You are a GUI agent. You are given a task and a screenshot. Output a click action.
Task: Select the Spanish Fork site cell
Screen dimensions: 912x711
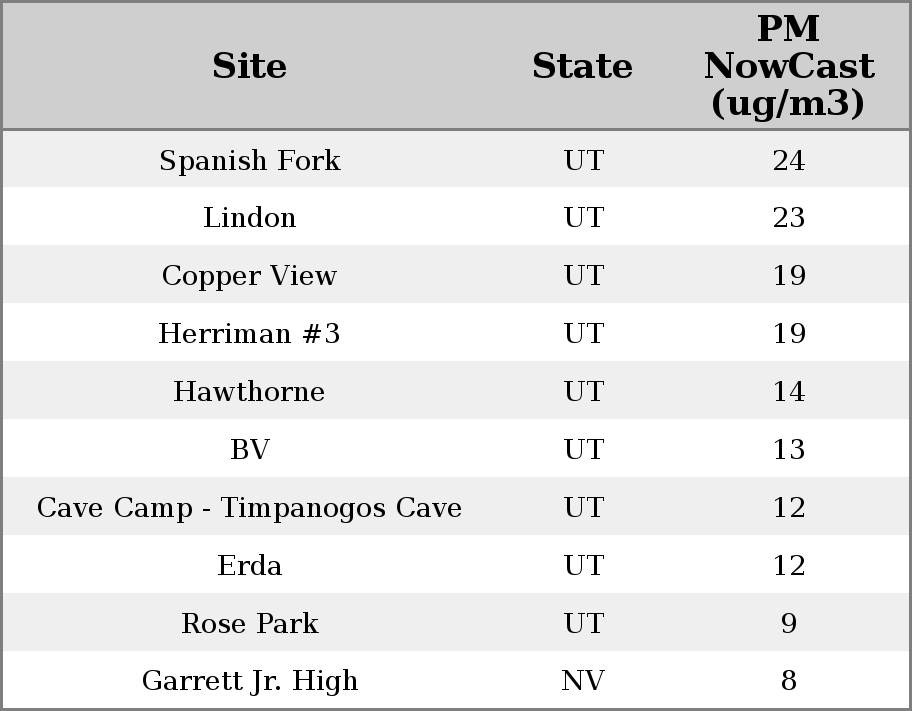click(249, 160)
